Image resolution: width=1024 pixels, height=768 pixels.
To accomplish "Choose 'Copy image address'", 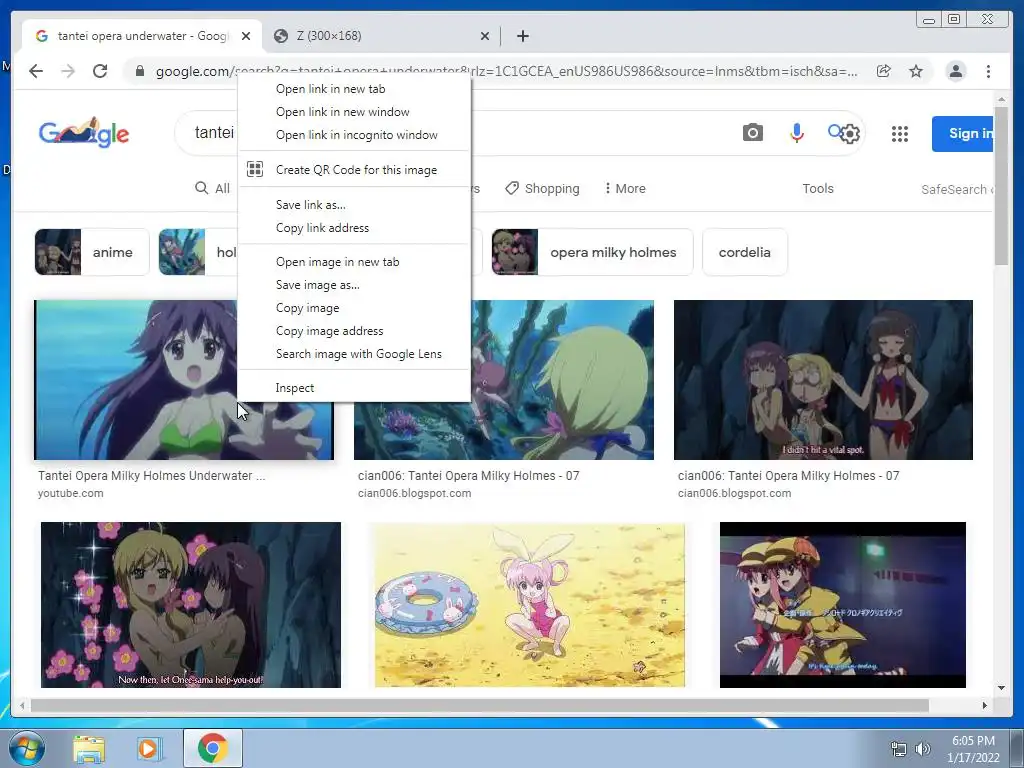I will click(354, 330).
